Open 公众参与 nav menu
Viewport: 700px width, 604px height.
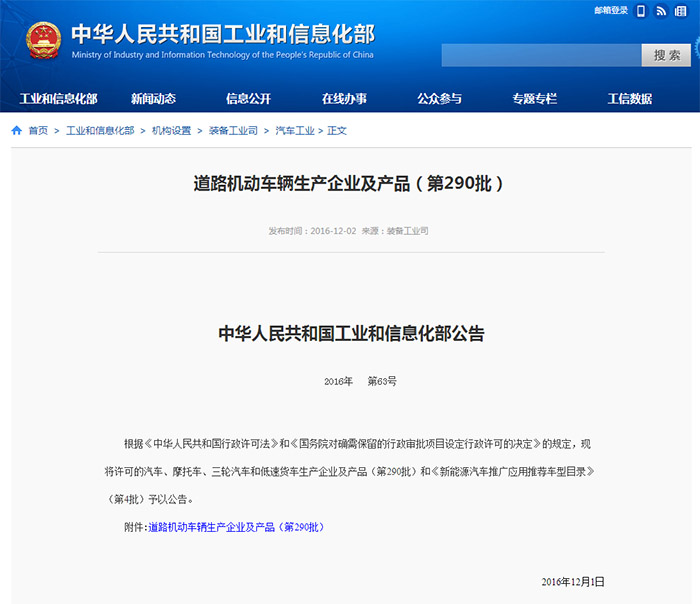coord(440,99)
